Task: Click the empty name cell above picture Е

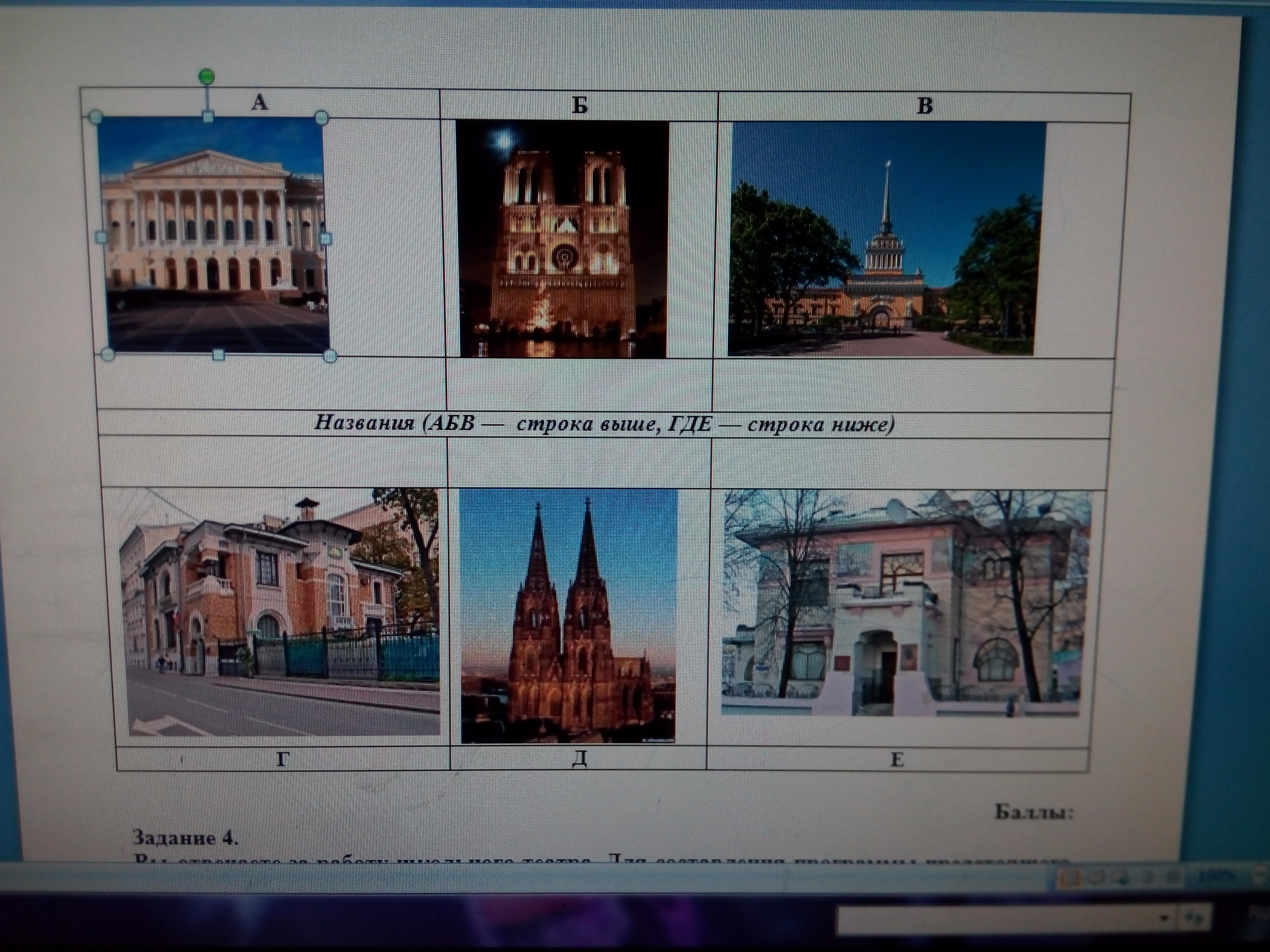Action: point(908,463)
